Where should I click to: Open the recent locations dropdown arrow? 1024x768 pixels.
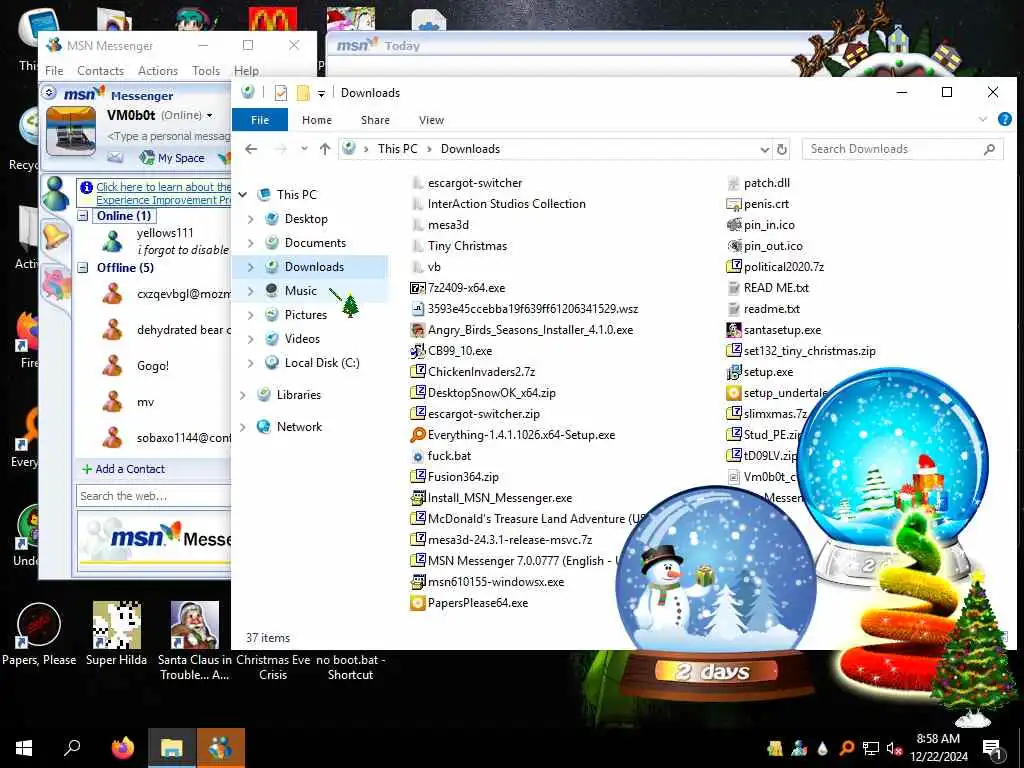click(x=304, y=149)
